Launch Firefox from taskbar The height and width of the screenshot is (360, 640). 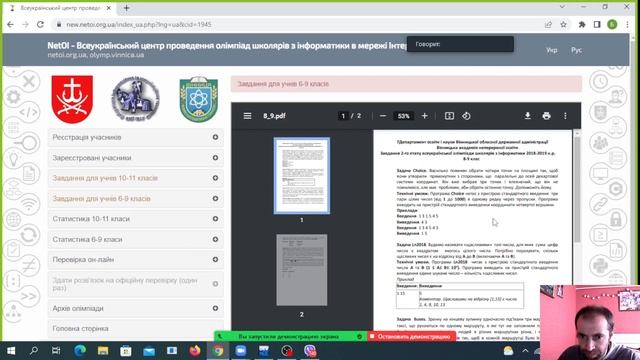tap(195, 351)
